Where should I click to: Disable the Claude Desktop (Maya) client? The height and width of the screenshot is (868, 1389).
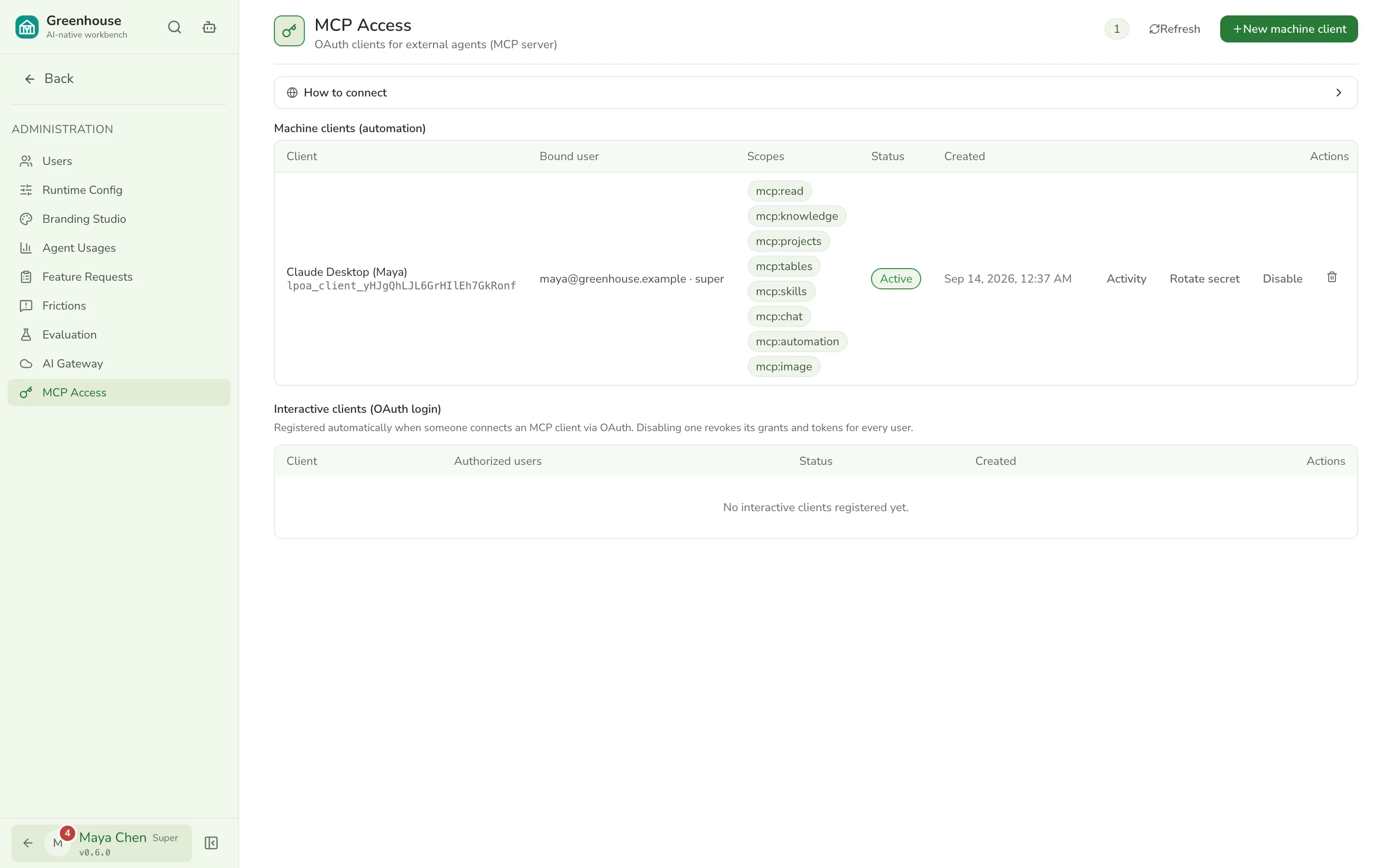pos(1282,279)
